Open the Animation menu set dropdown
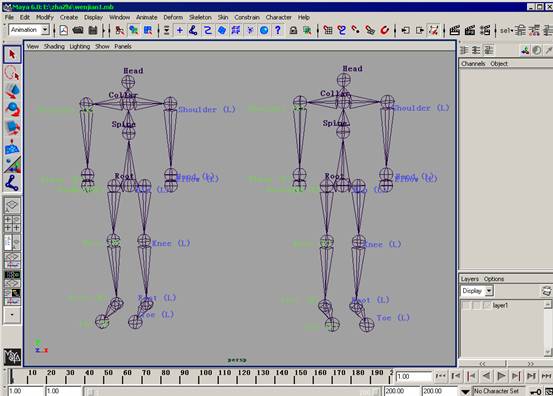Screen dimensions: 553x396 29,30
